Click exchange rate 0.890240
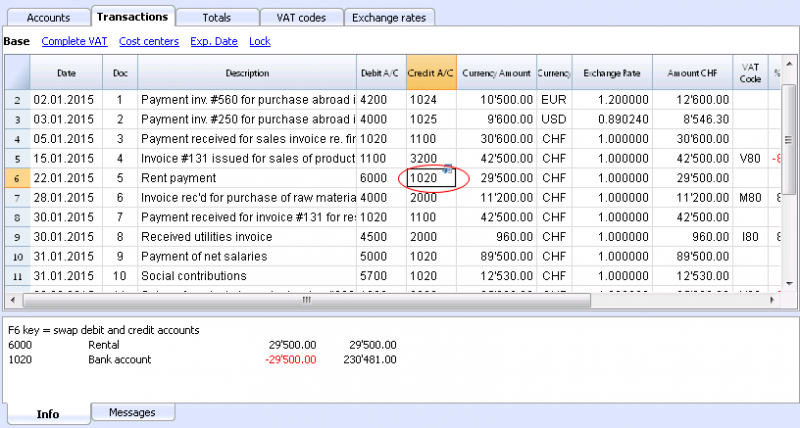The height and width of the screenshot is (428, 800). [x=612, y=119]
